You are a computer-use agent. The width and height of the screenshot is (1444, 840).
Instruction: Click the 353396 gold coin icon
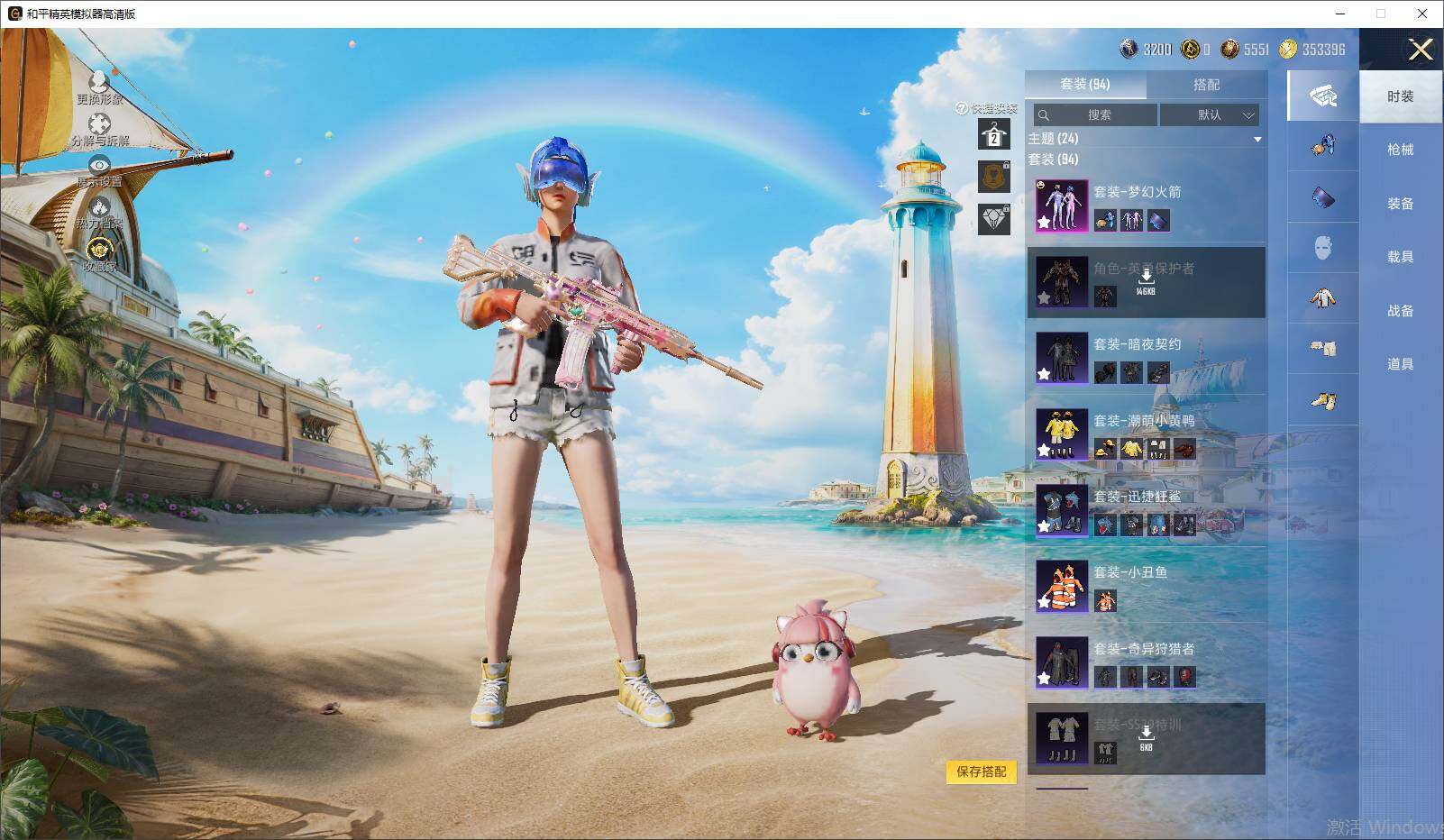(1288, 49)
